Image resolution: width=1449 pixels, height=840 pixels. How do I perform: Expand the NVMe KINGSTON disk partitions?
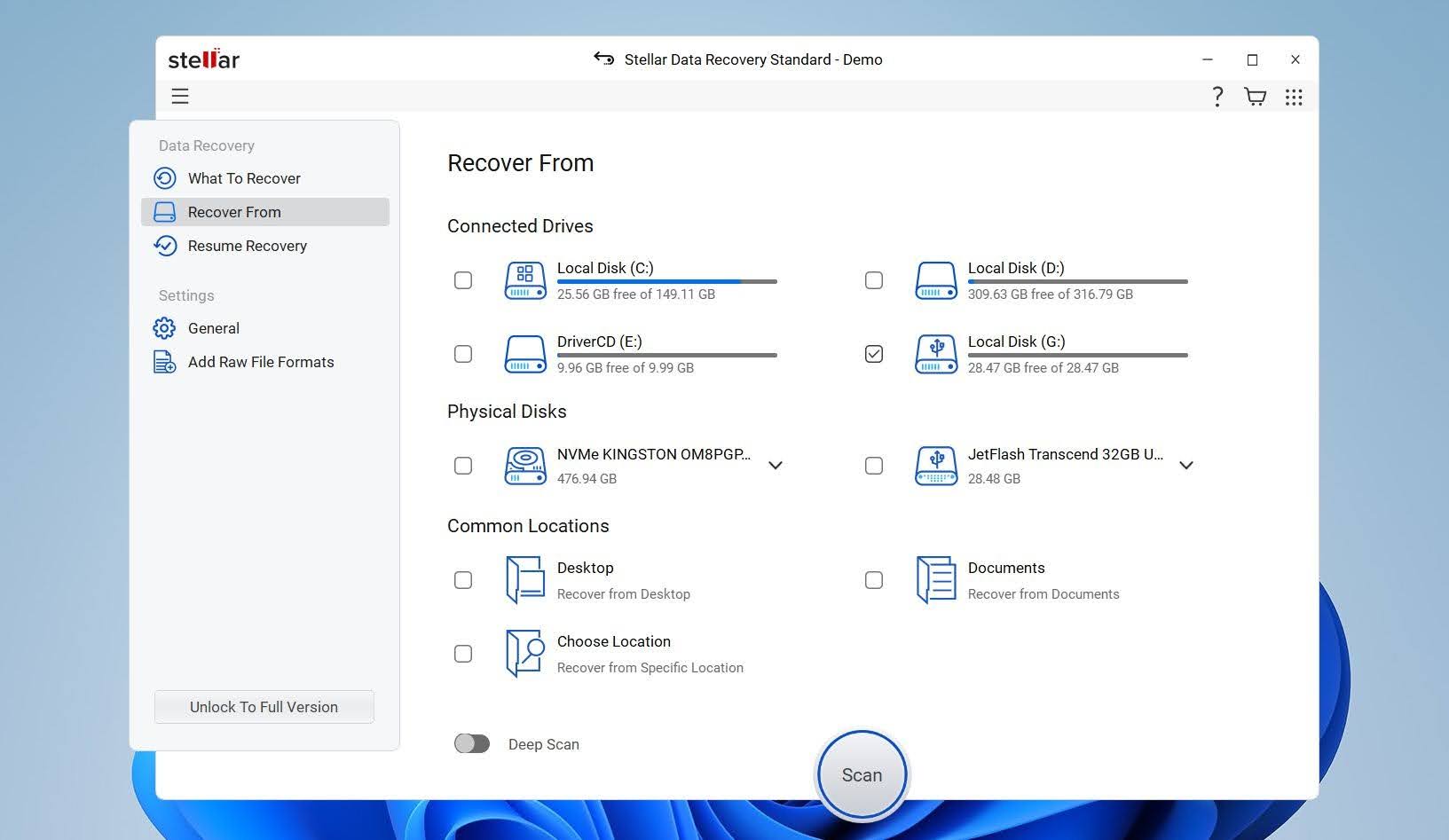(x=776, y=465)
